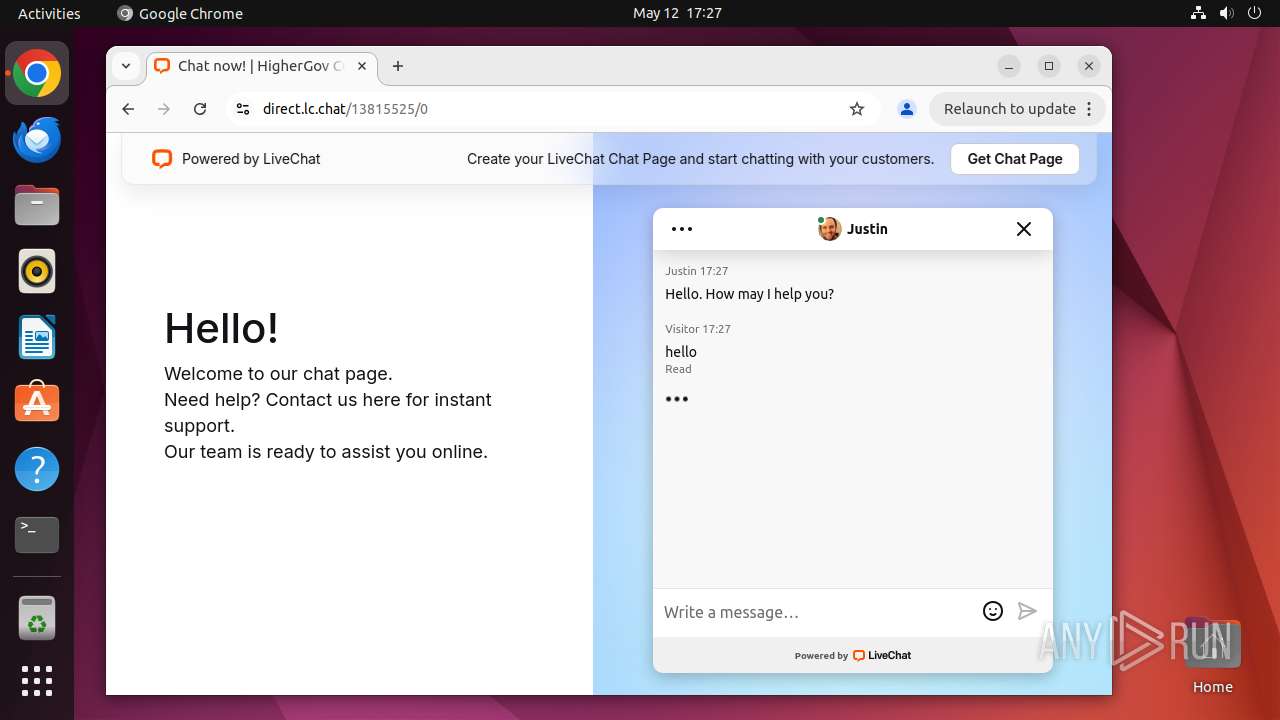
Task: Launch Thunderbird mail from the dock
Action: 37,139
